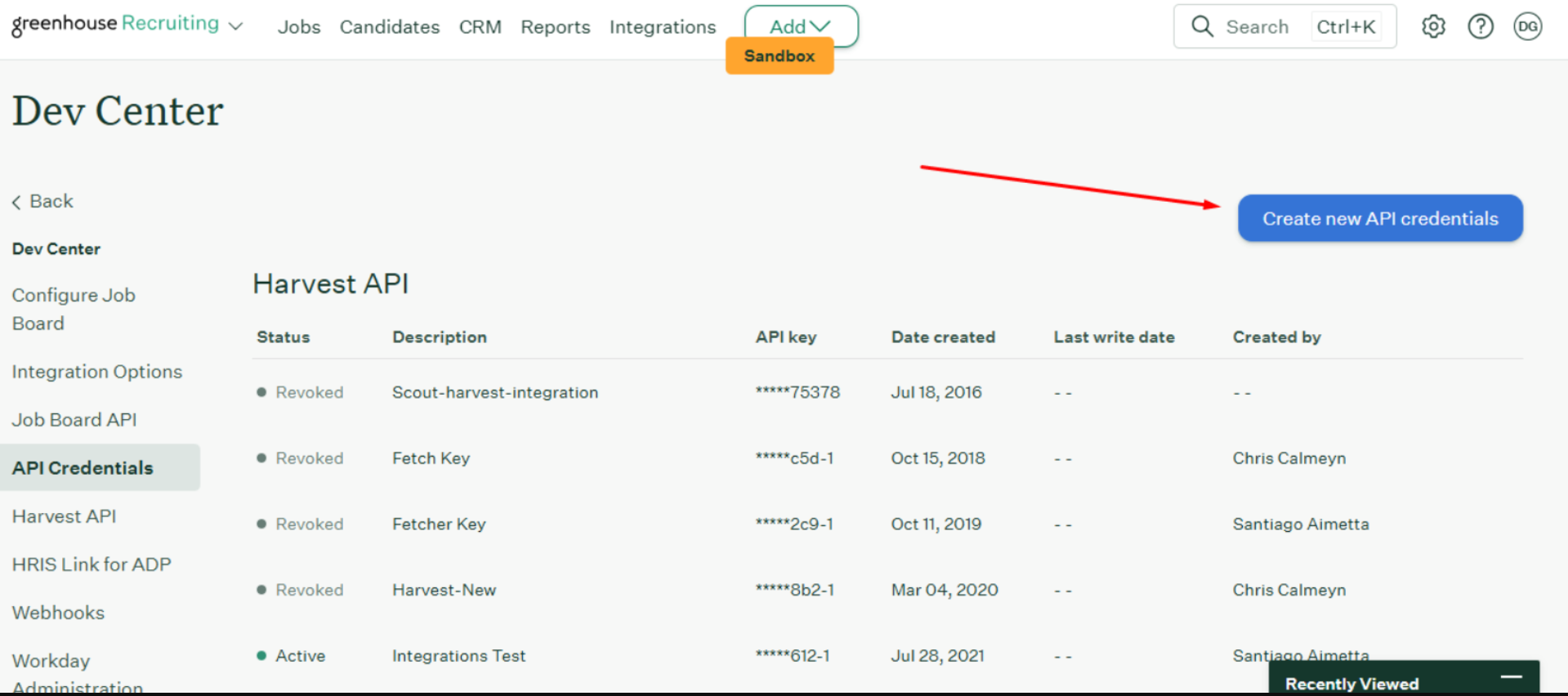This screenshot has height=696, width=1568.
Task: Open the DG user avatar menu
Action: pyautogui.click(x=1527, y=27)
